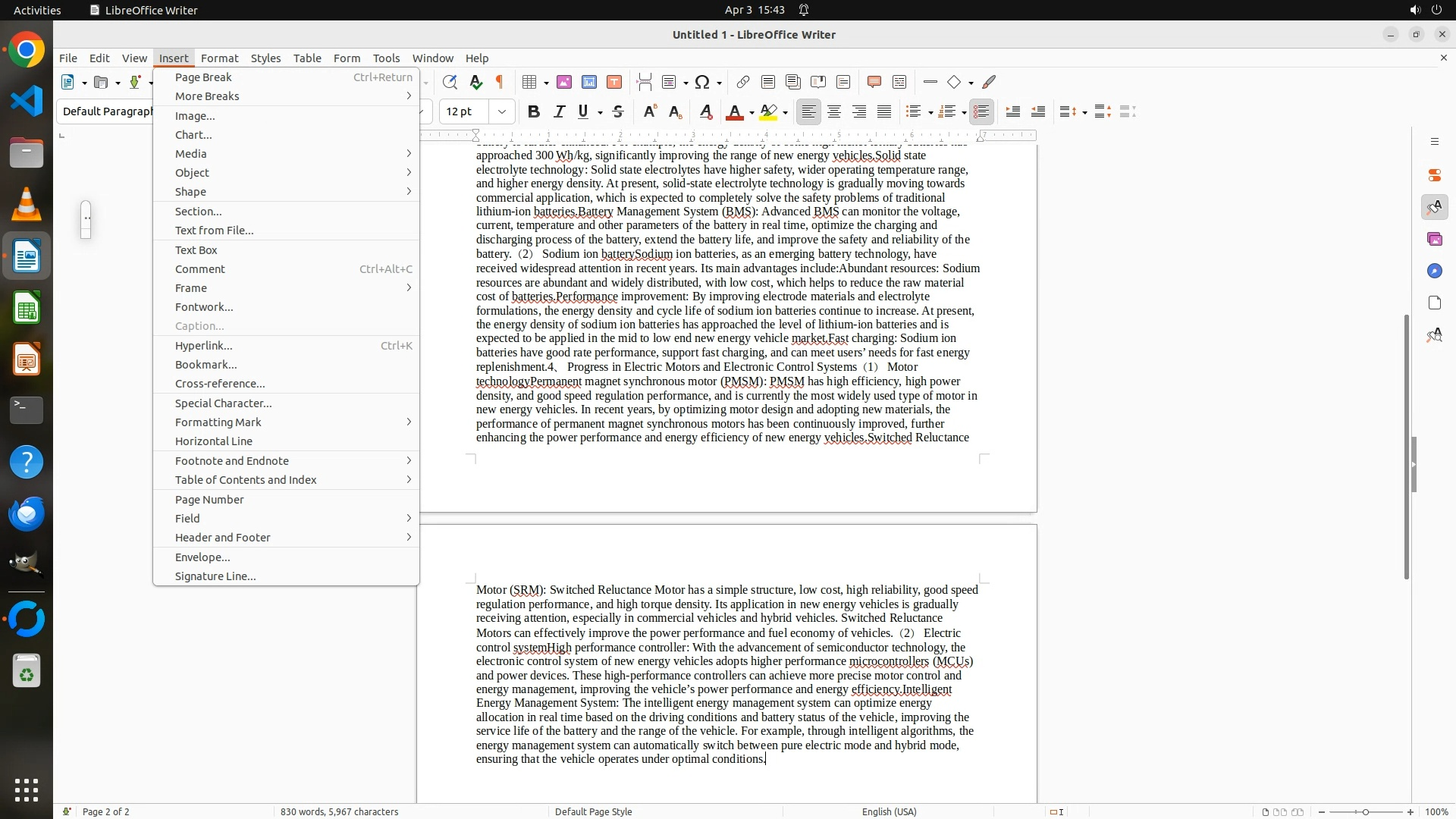Toggle Formatting Marks pilcrow icon

click(x=500, y=83)
